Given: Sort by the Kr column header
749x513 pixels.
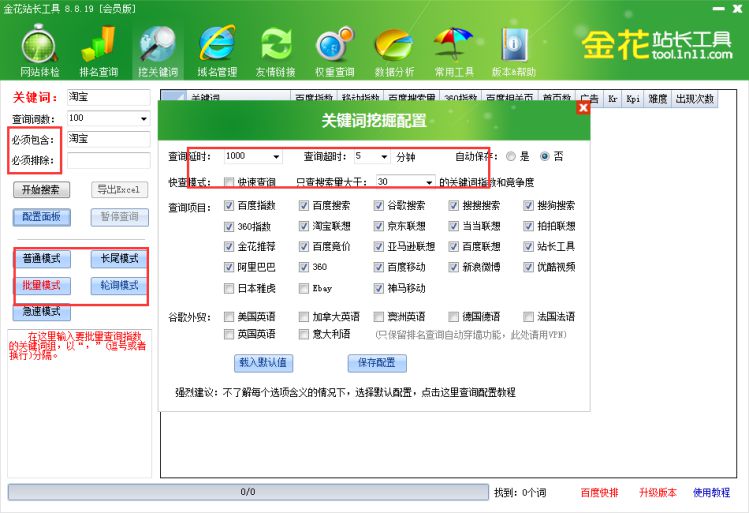Looking at the screenshot, I should pos(612,99).
